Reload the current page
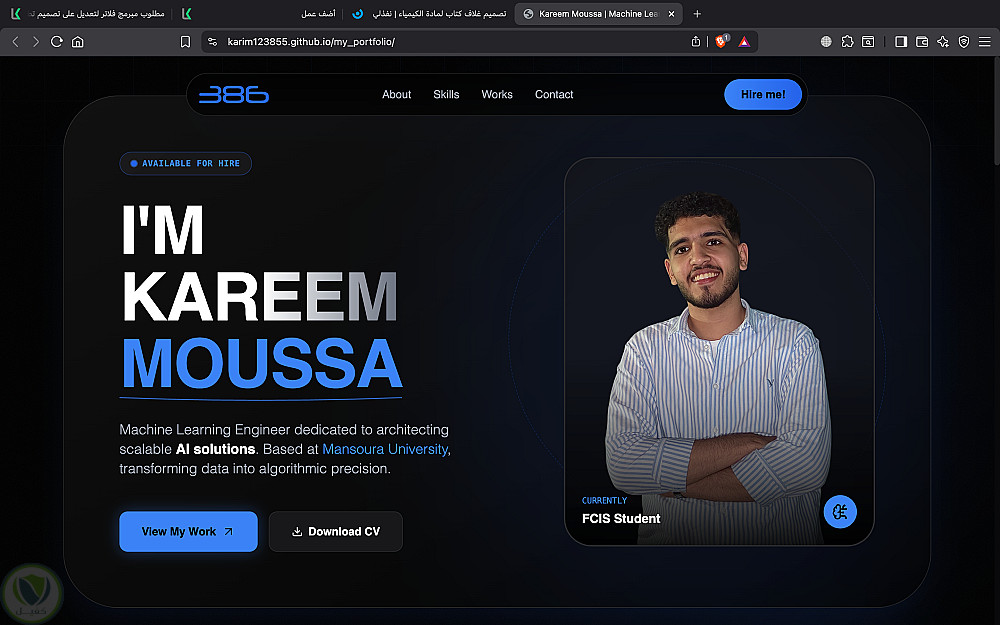 (x=57, y=41)
